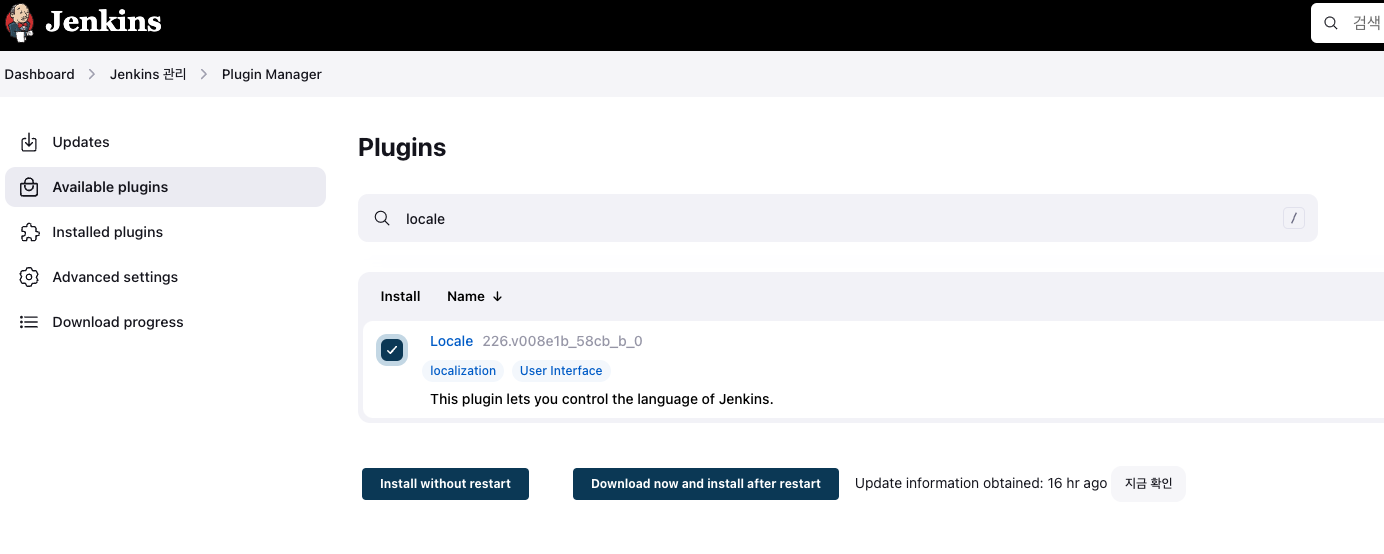Click Download now and install after restart
The width and height of the screenshot is (1384, 554).
(706, 483)
